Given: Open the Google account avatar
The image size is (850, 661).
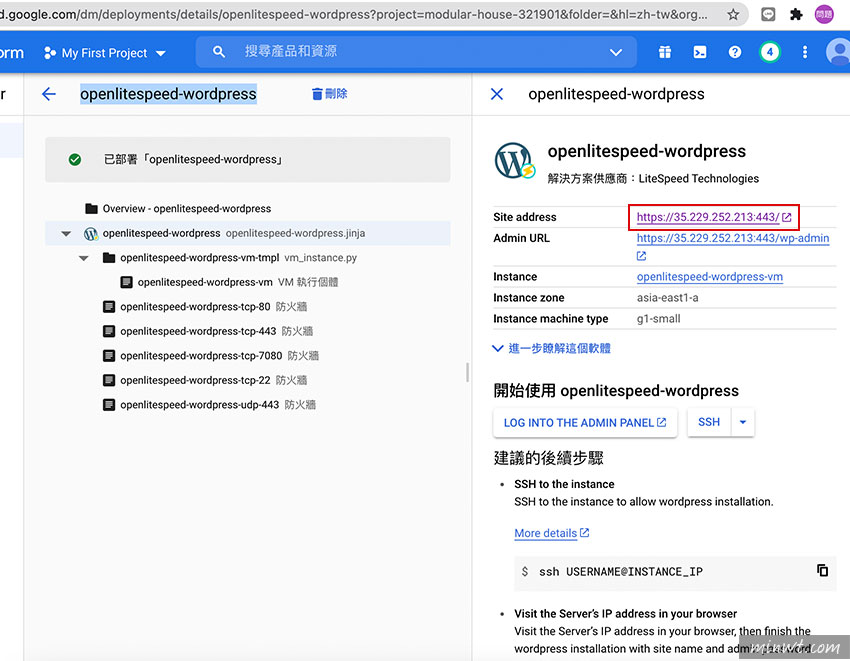Looking at the screenshot, I should pos(838,52).
